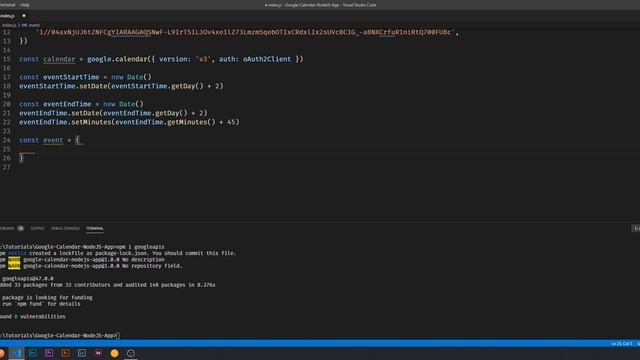Screen dimensions: 640x360
Task: Click the refresh token string on line 12
Action: click(x=245, y=32)
